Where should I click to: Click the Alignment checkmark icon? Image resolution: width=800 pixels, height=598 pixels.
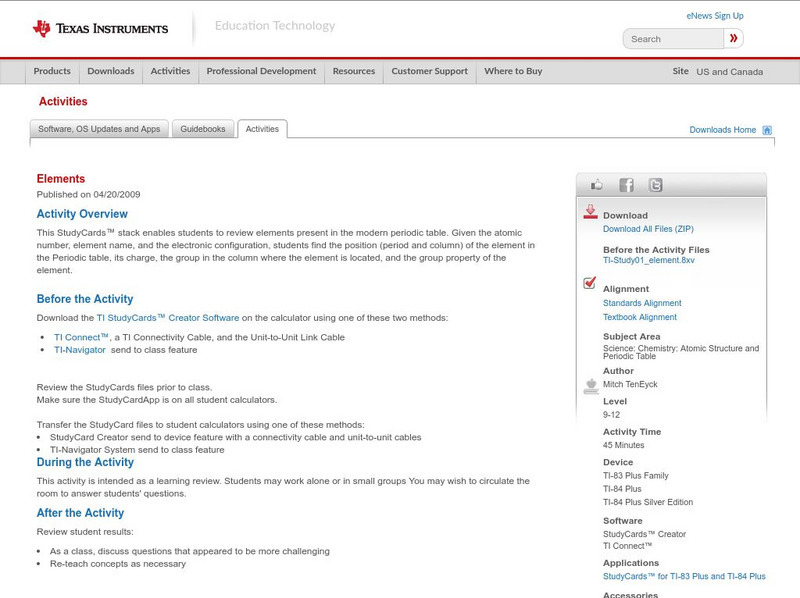pos(589,285)
